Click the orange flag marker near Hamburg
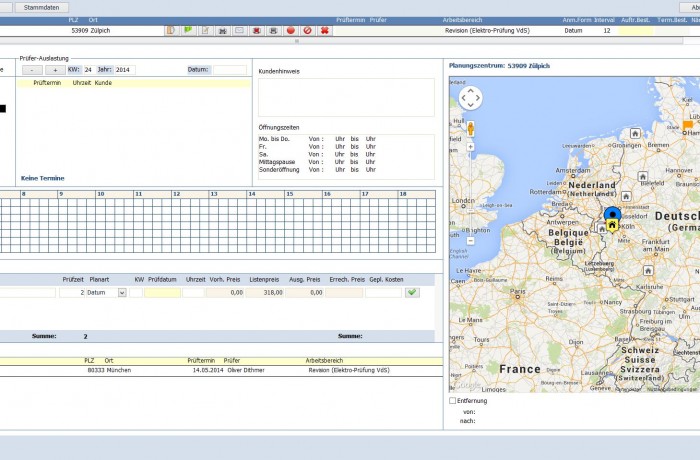The width and height of the screenshot is (700, 460). [x=688, y=125]
